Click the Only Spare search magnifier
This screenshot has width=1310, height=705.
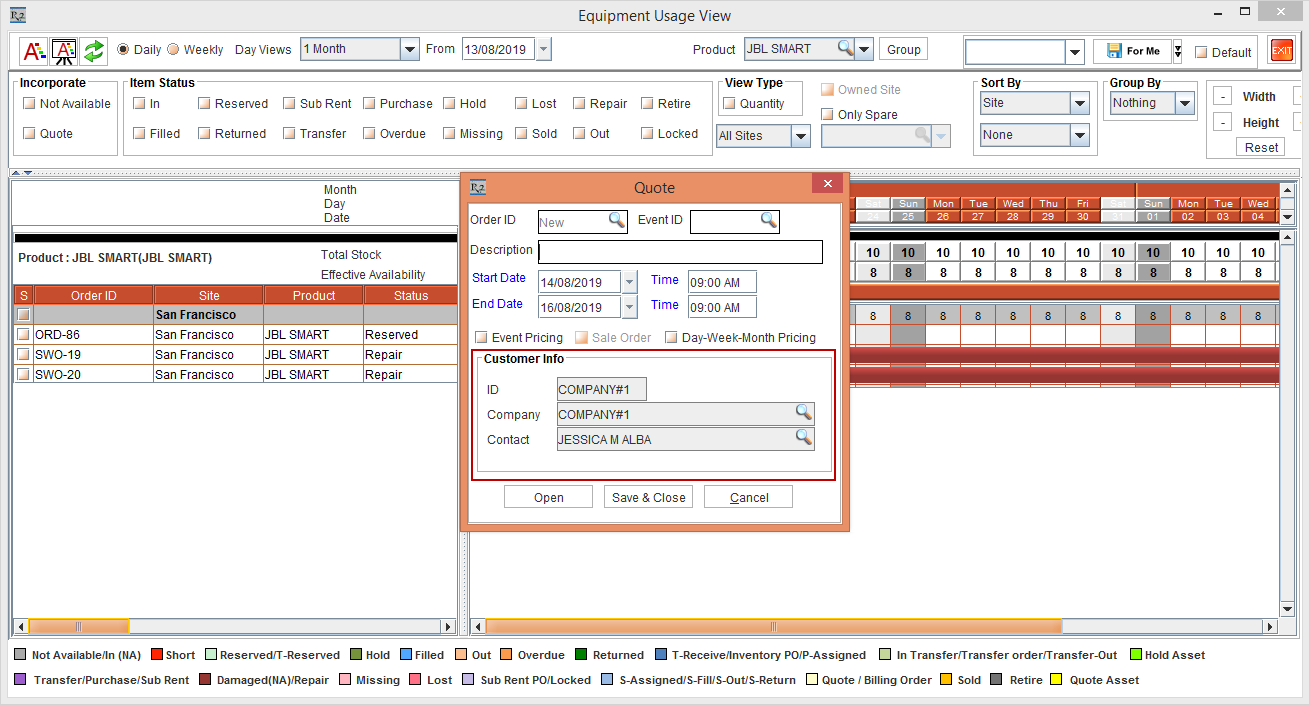921,135
